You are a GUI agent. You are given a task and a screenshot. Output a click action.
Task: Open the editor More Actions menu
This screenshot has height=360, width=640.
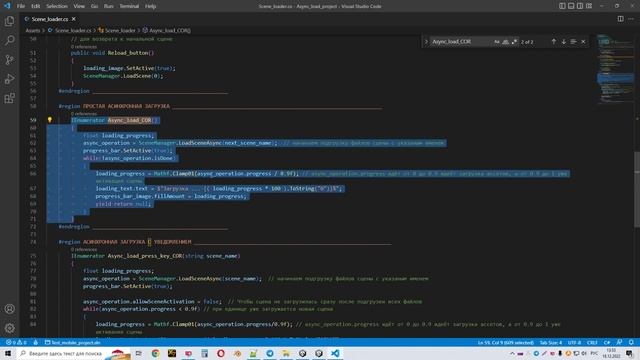click(631, 19)
